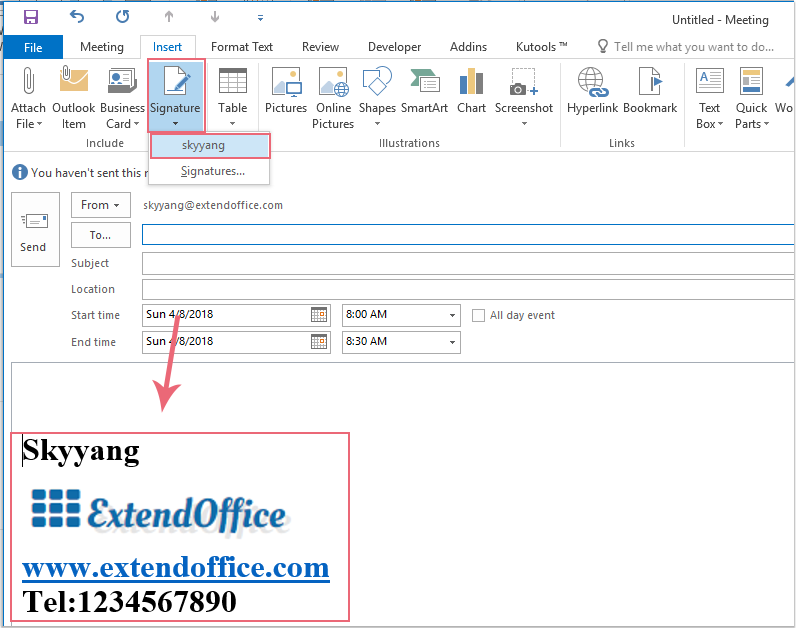
Task: Open the Start time date calendar picker
Action: (319, 315)
